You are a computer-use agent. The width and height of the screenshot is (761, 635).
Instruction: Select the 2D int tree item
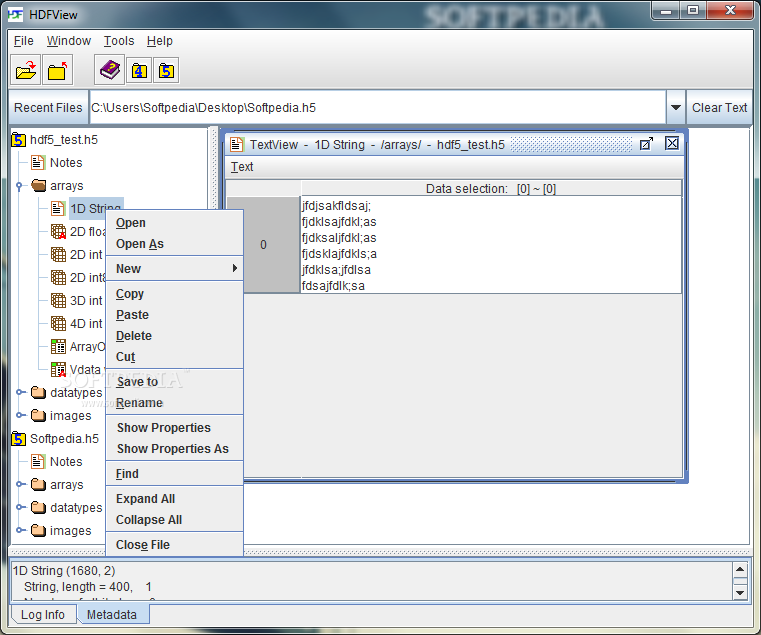click(86, 254)
